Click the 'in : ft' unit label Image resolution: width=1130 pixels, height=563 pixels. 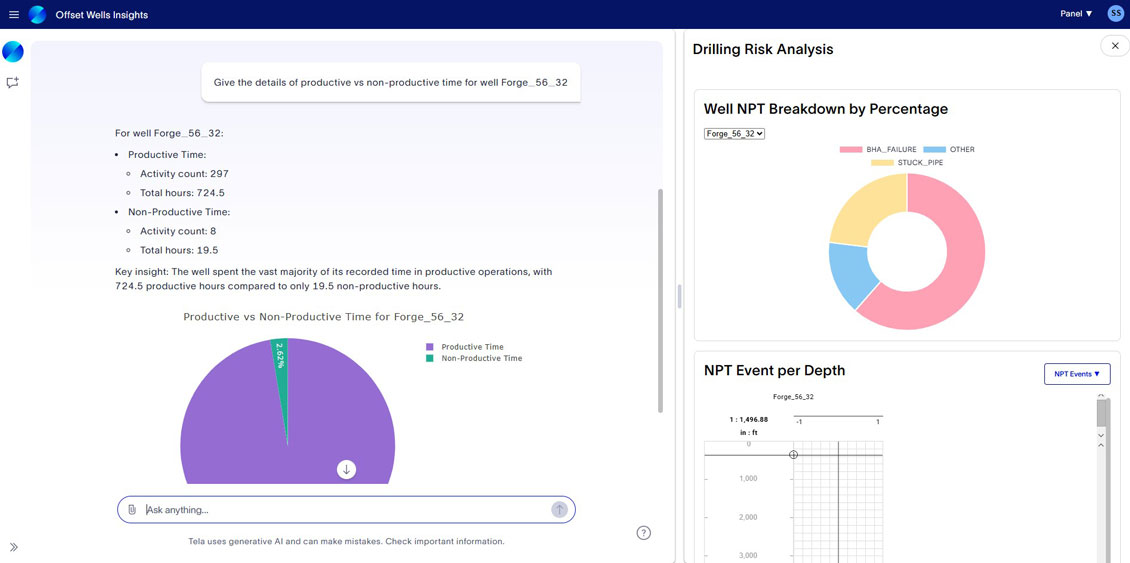[747, 433]
